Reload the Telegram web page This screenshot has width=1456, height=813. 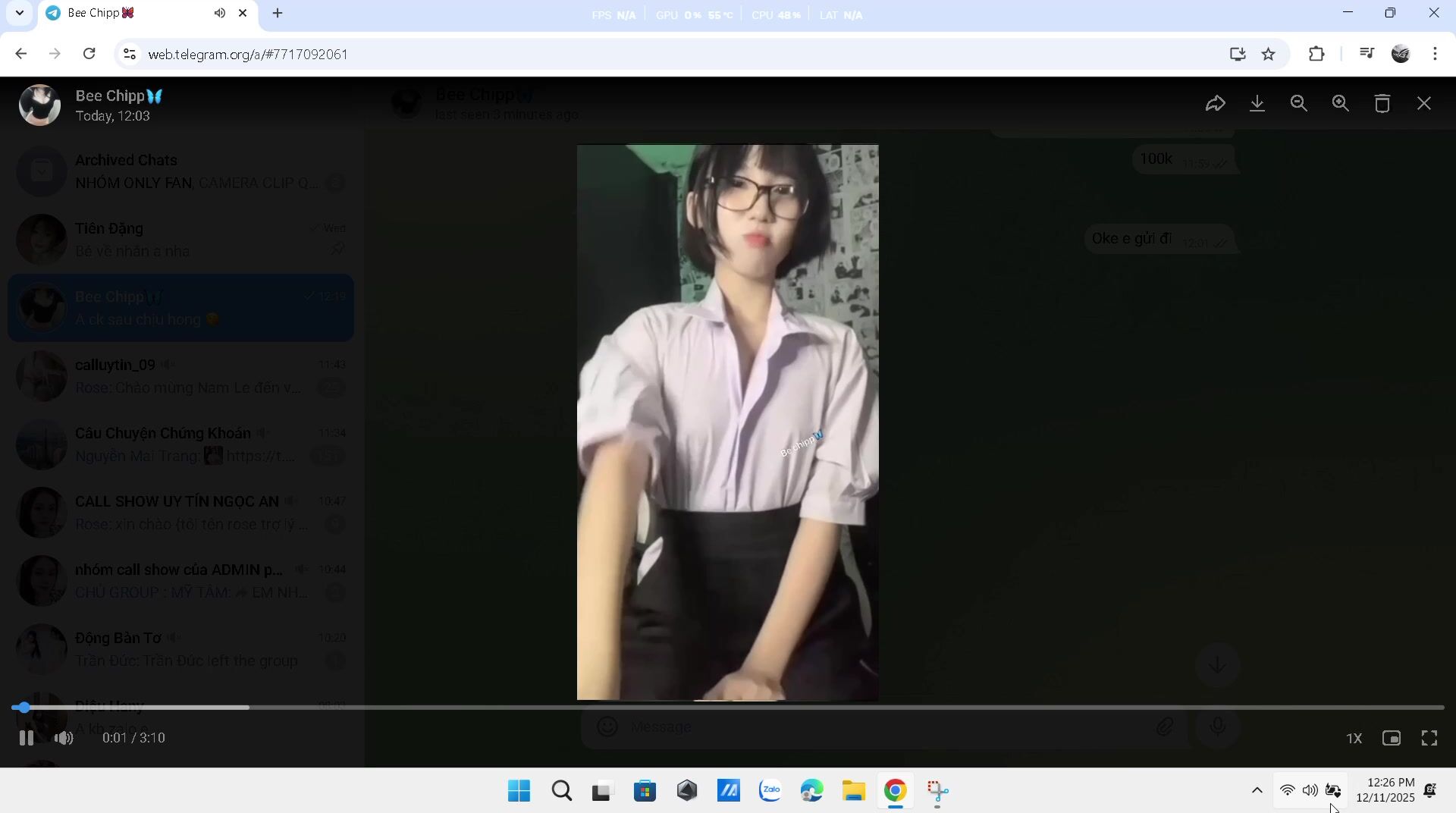click(x=89, y=54)
